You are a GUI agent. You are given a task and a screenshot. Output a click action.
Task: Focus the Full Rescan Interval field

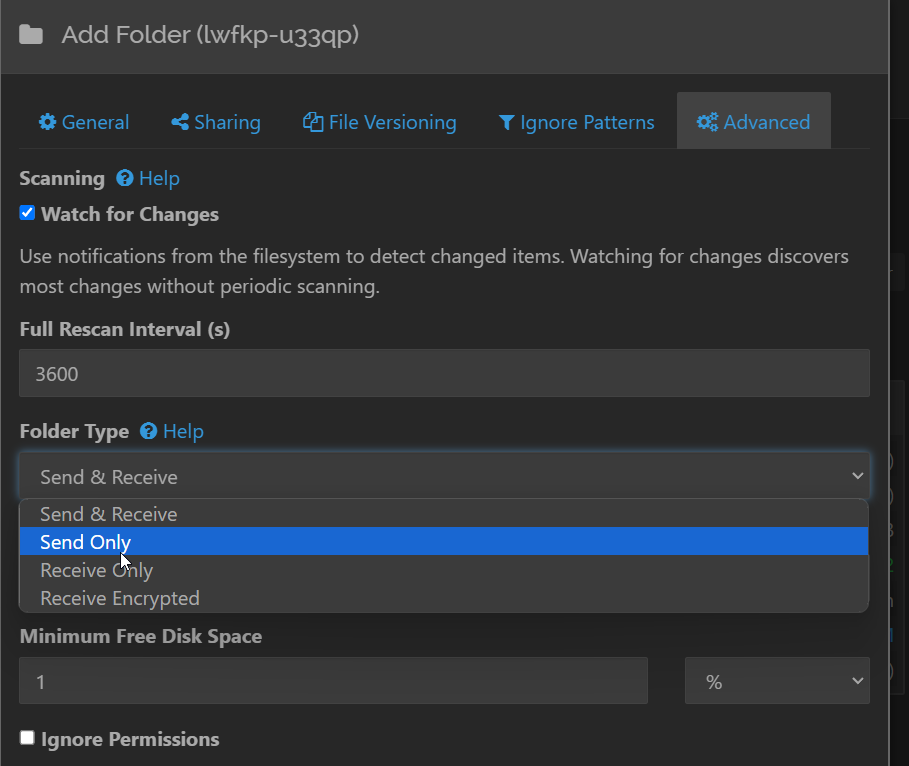tap(444, 373)
